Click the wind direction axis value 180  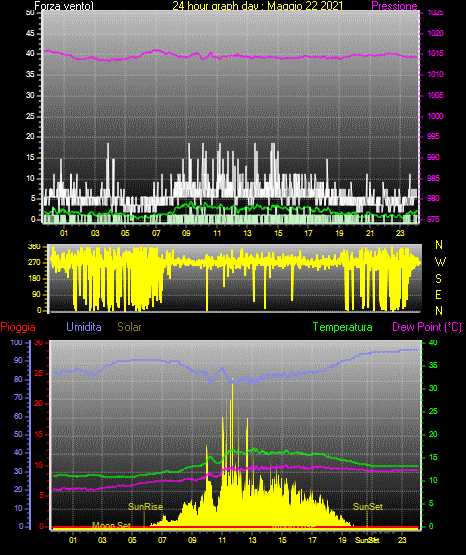[34, 279]
